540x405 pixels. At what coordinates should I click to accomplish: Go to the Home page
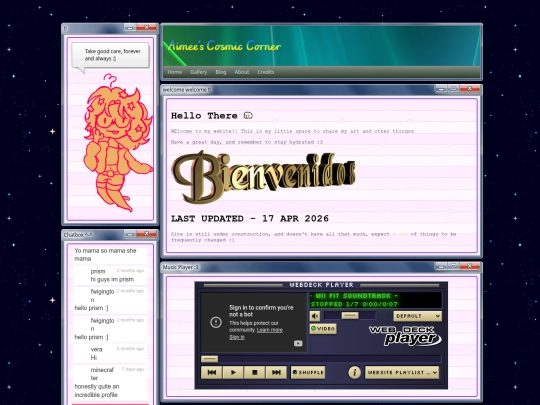[x=175, y=72]
